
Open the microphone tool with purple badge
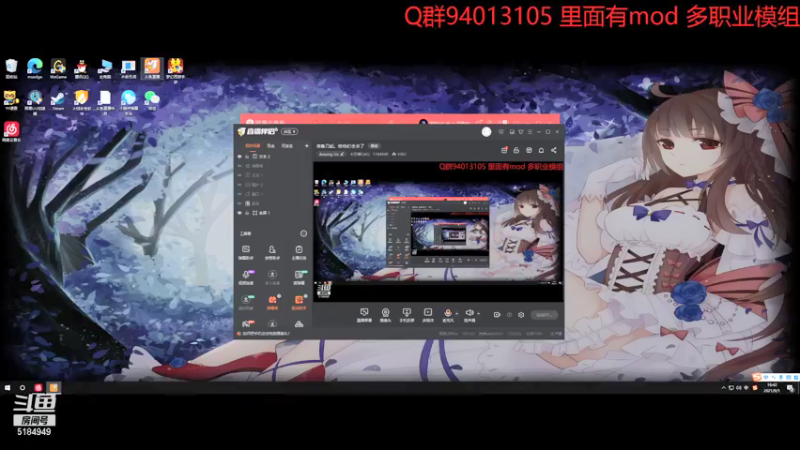[246, 277]
